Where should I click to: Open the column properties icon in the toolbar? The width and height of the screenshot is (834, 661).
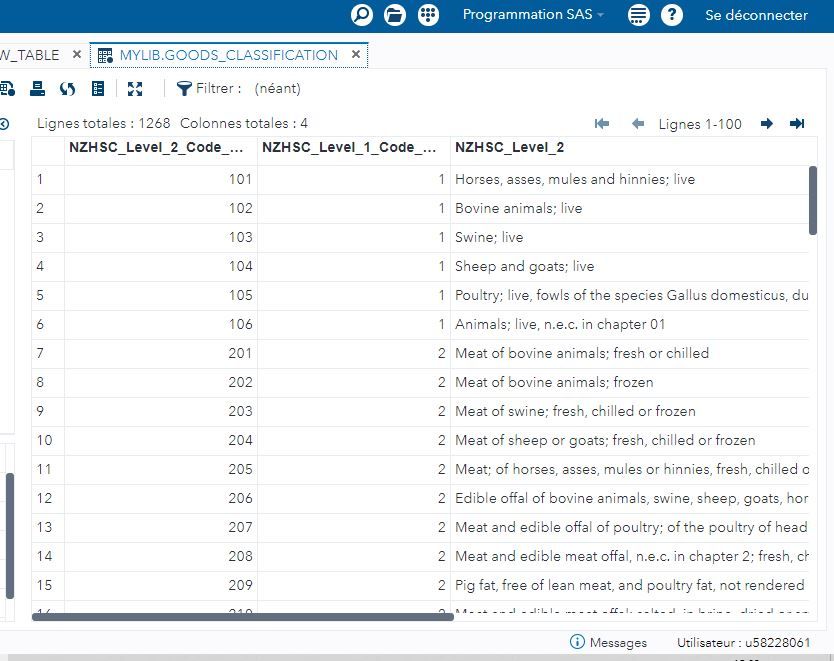point(98,89)
